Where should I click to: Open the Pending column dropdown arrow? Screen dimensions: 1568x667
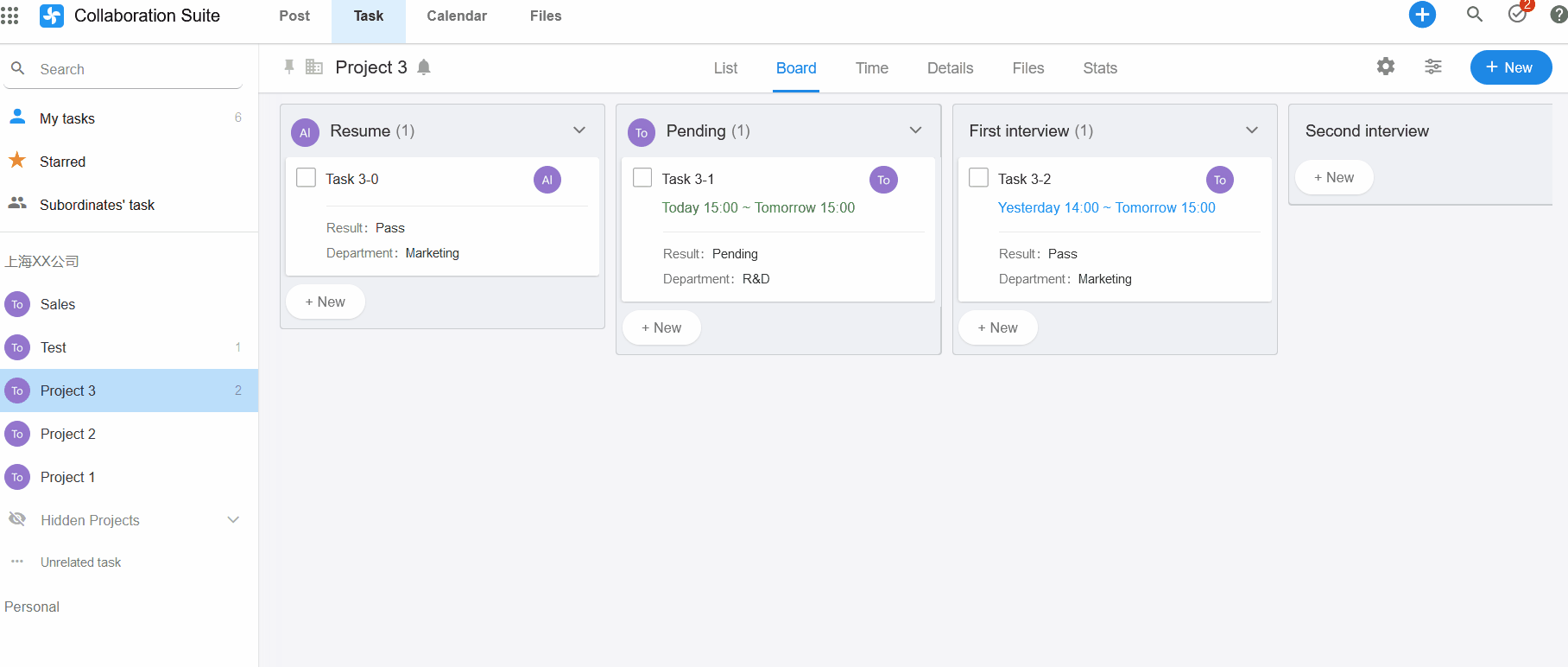[x=916, y=130]
